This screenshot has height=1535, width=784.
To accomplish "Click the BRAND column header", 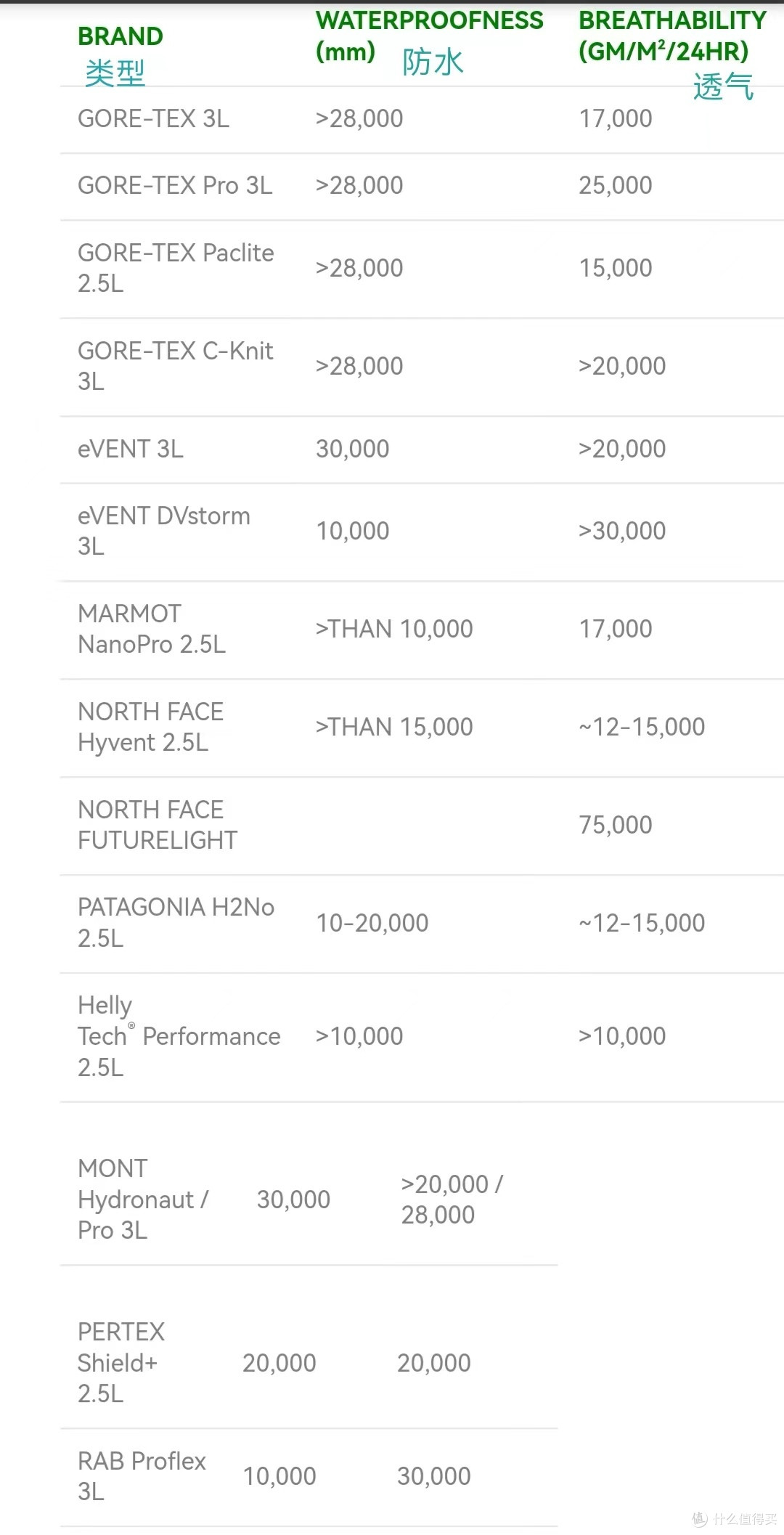I will (121, 36).
